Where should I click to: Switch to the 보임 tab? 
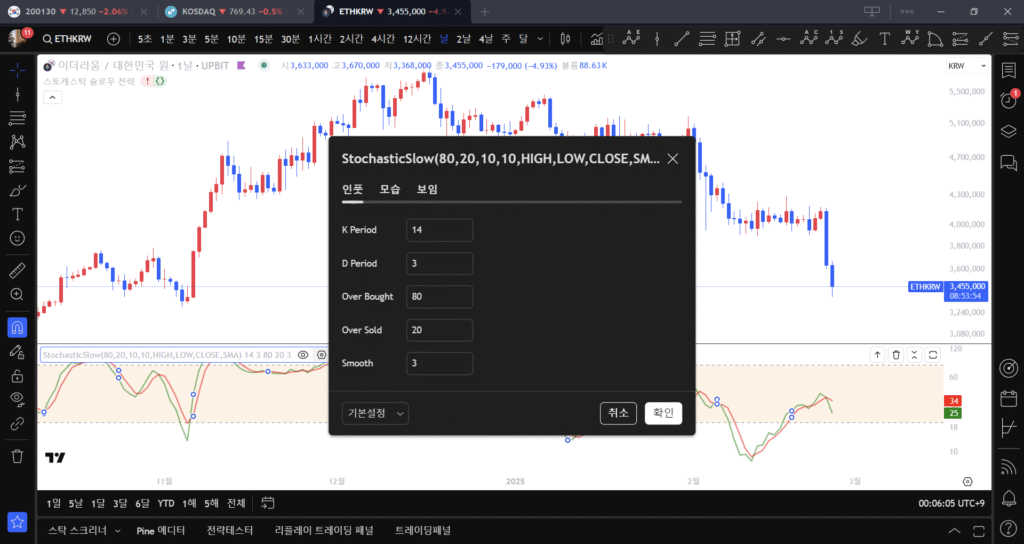pos(427,189)
